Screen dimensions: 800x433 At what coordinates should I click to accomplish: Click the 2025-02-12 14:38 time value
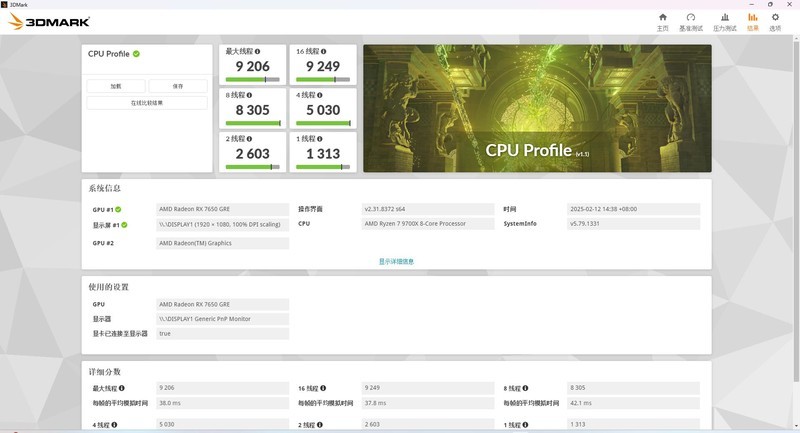[x=633, y=209]
